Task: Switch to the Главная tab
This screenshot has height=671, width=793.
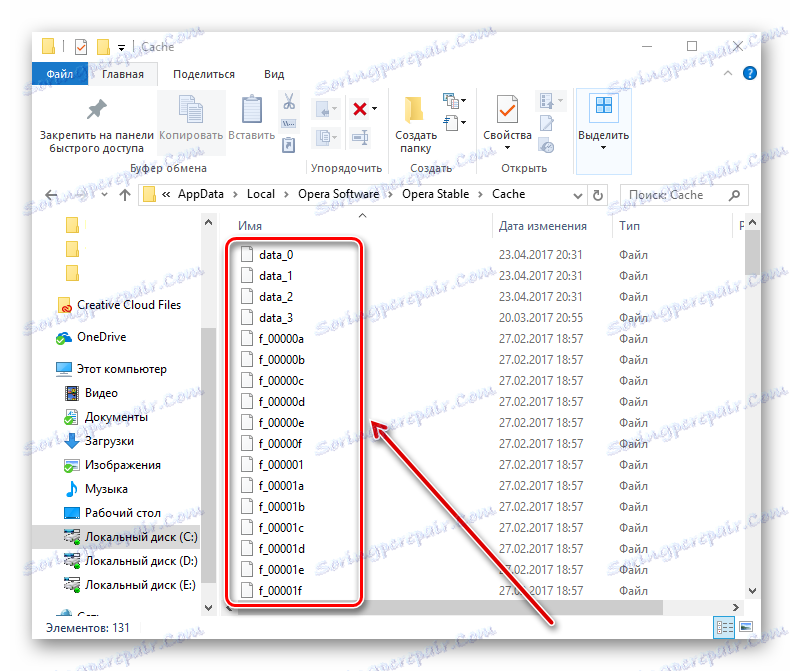Action: tap(123, 74)
